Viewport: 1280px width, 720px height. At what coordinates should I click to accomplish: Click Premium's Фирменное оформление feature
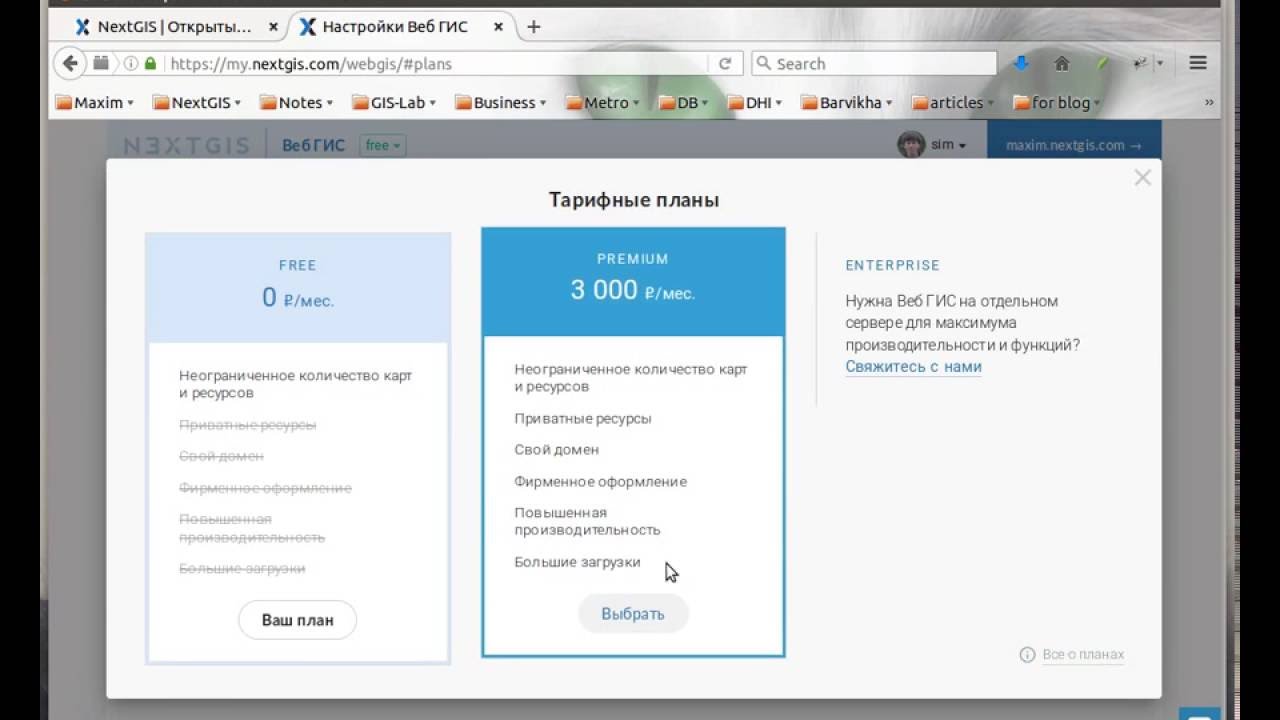[x=600, y=481]
